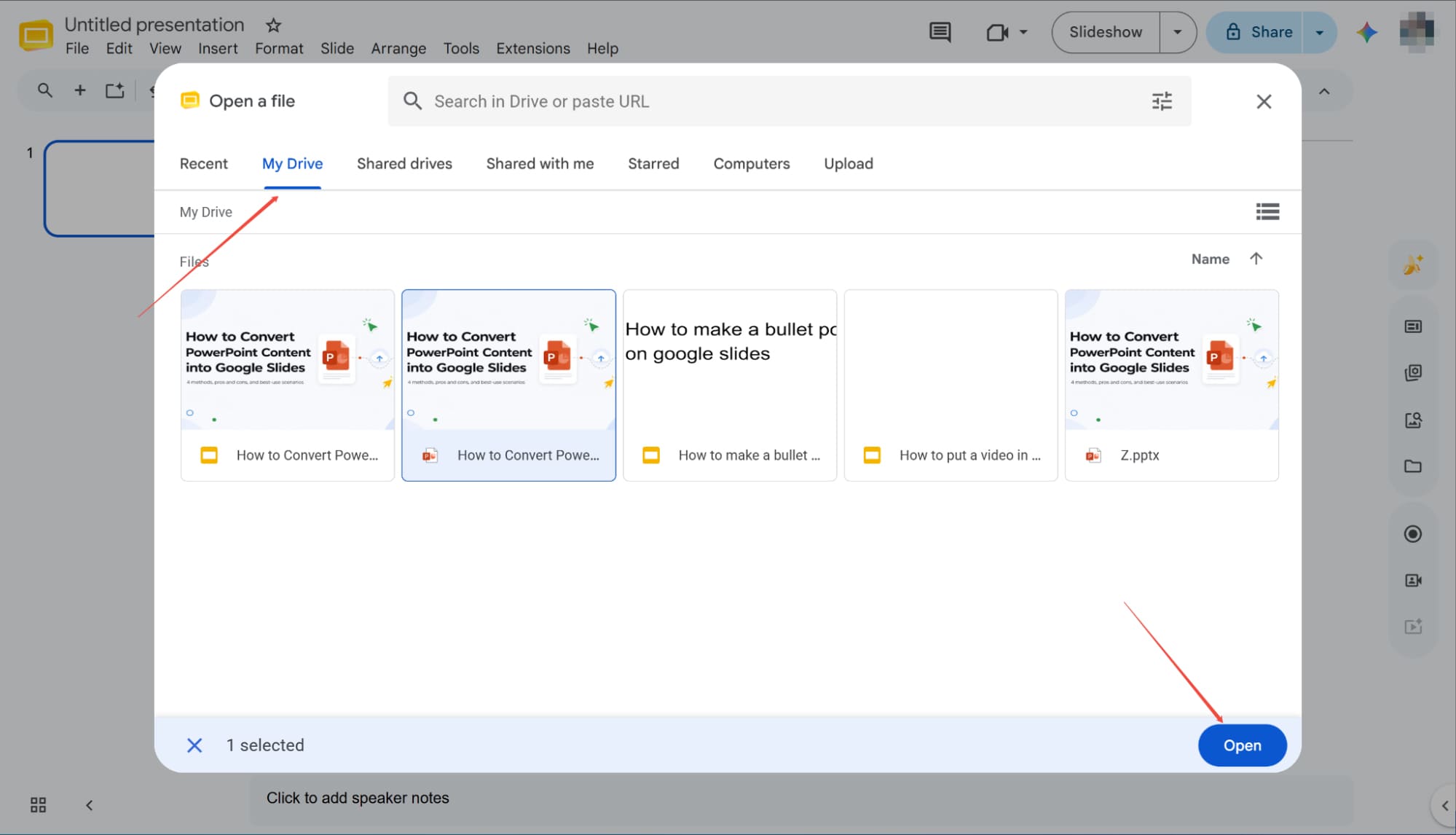Viewport: 1456px width, 835px height.
Task: Open the Upload tab
Action: point(849,164)
